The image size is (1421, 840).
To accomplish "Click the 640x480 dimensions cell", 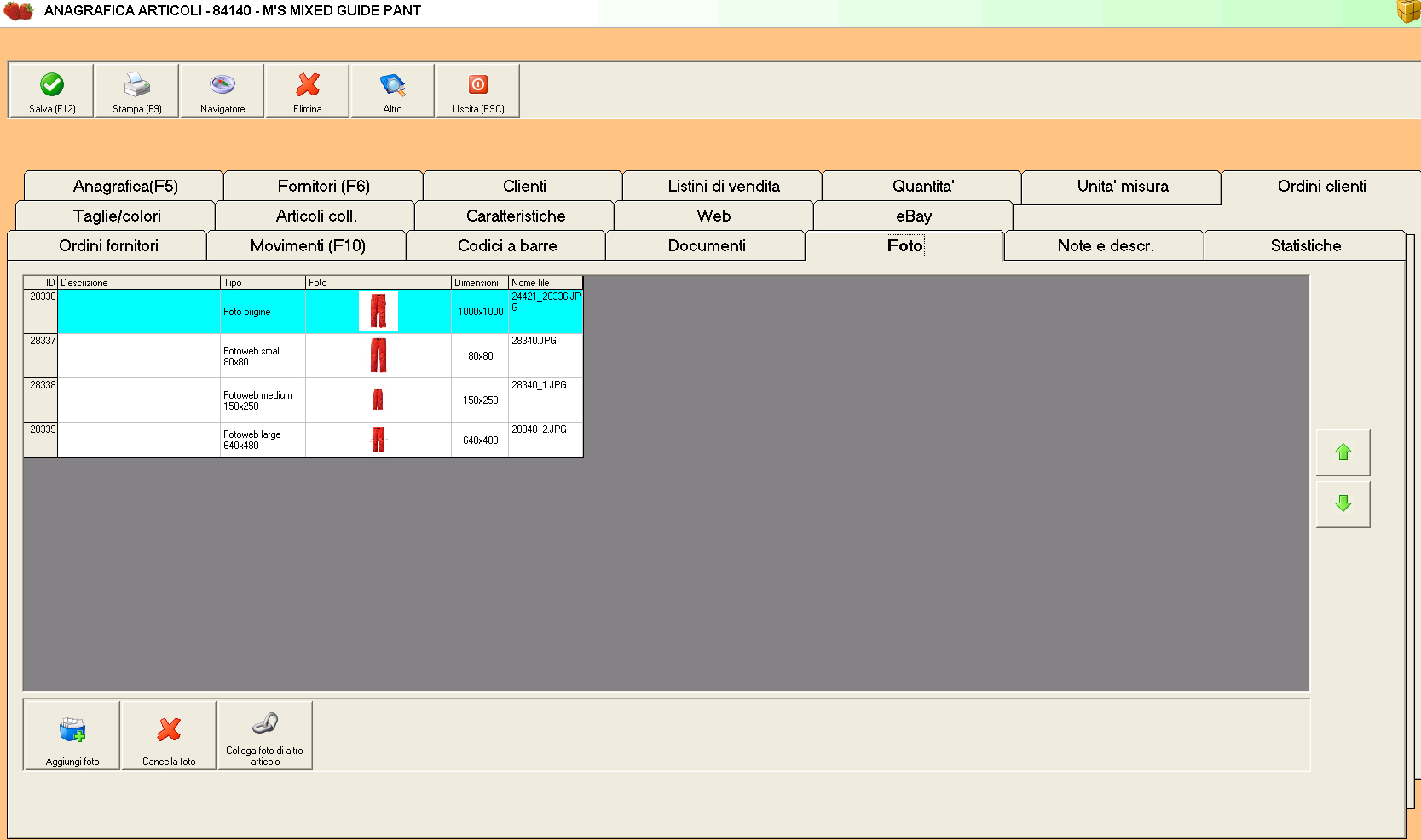I will 480,440.
